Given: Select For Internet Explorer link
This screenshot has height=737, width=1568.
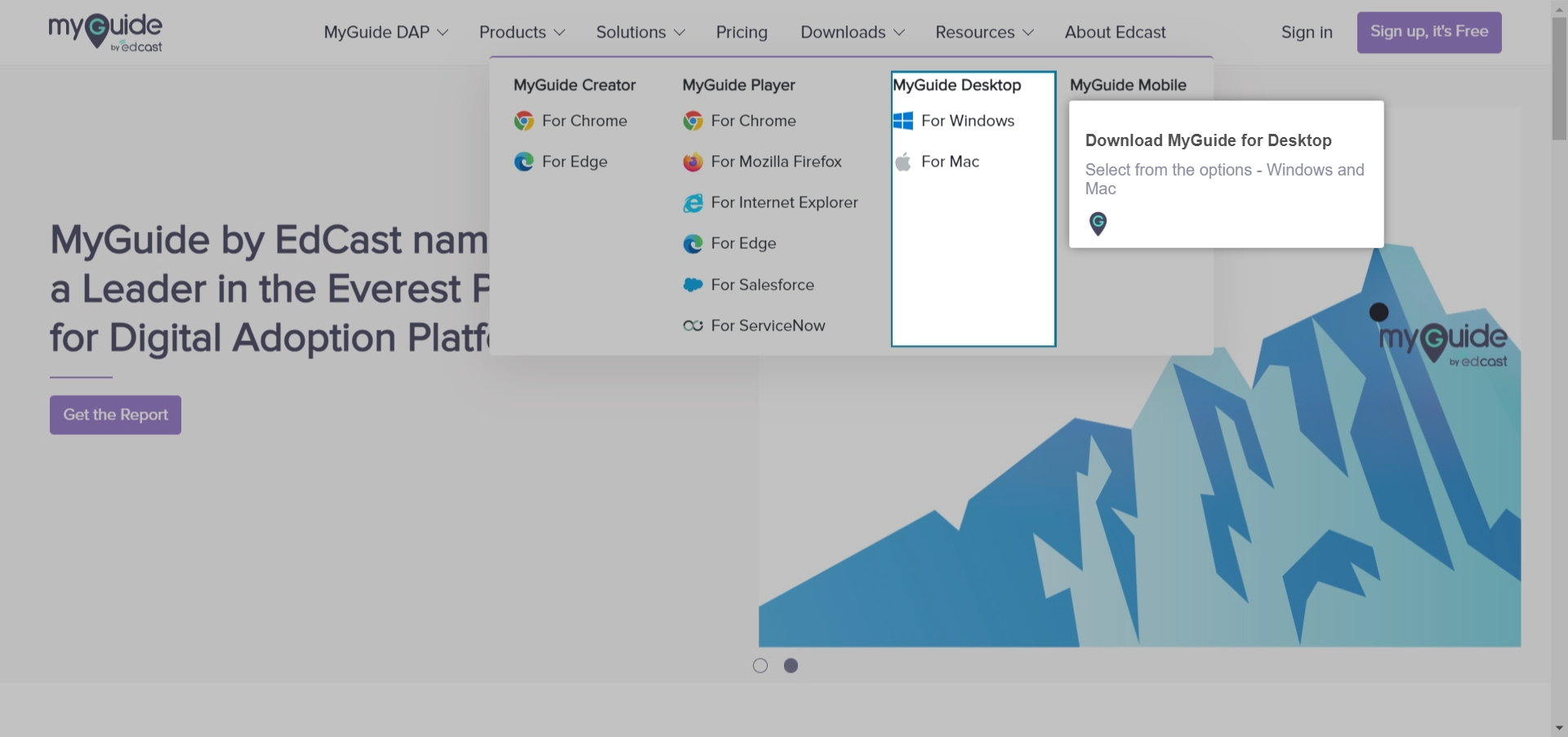Looking at the screenshot, I should tap(785, 202).
